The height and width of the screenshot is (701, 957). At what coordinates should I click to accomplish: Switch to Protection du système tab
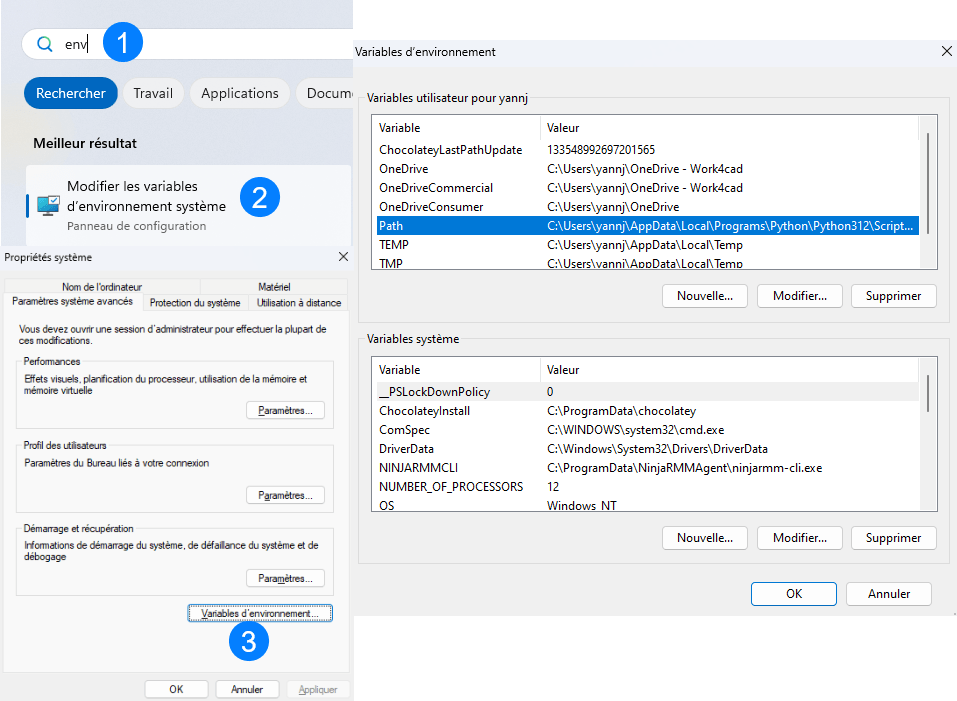195,303
